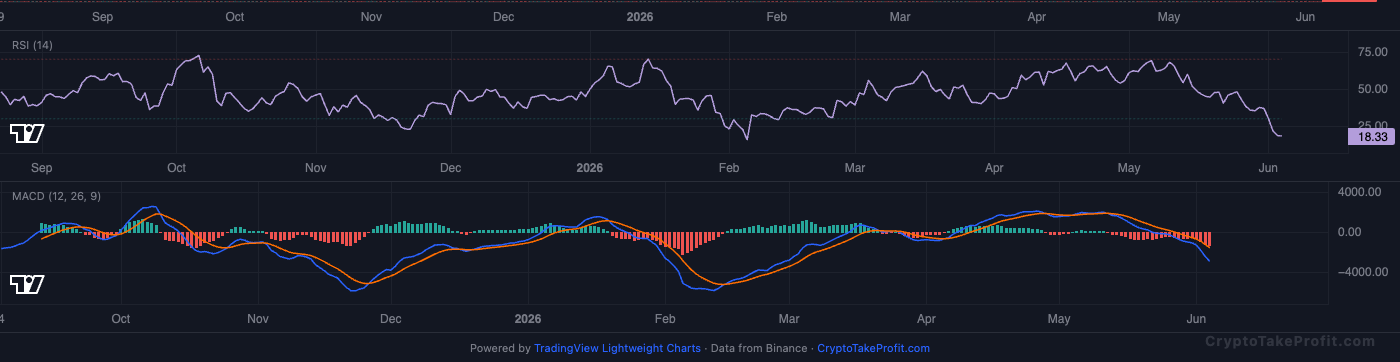1400x362 pixels.
Task: Click 2026 on the top chart time axis
Action: click(640, 17)
